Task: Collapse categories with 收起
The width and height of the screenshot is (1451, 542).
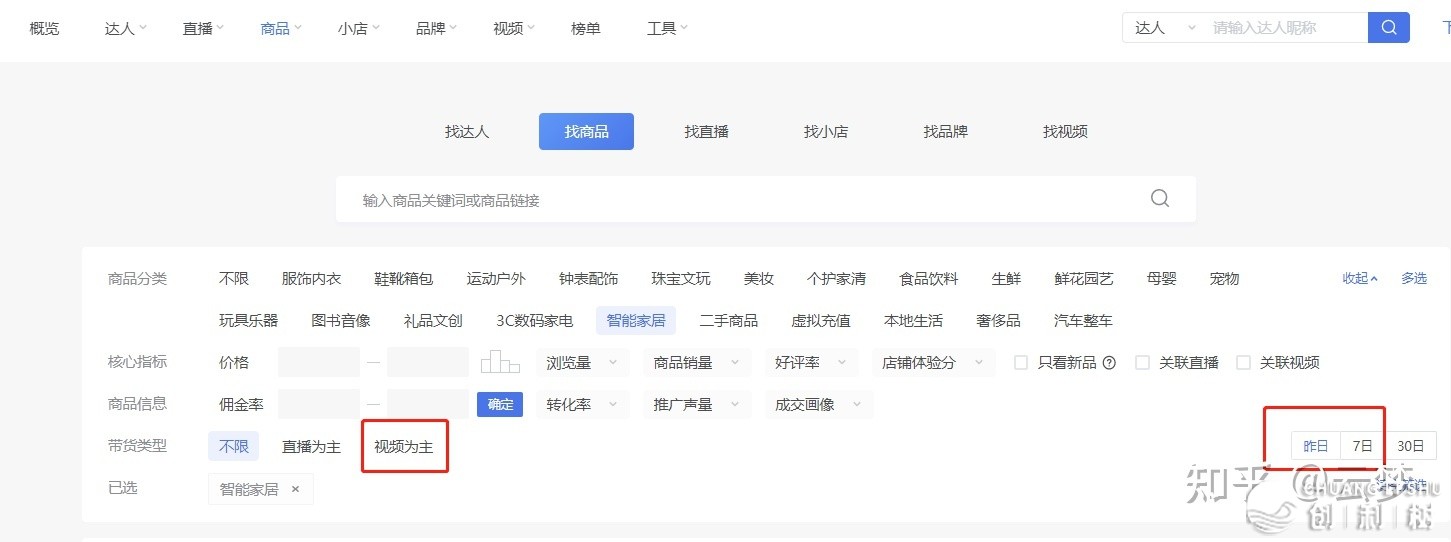Action: click(1360, 279)
